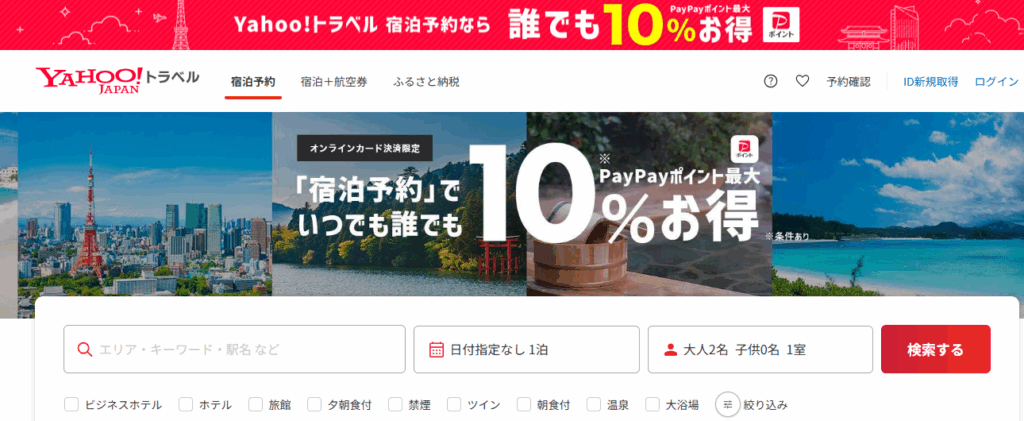
Task: Click the help question mark icon
Action: click(771, 82)
